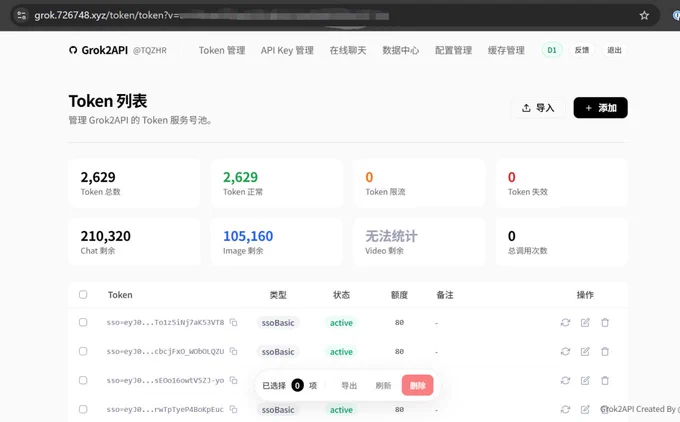Delete the token ending in -yo
The width and height of the screenshot is (680, 422).
[x=605, y=380]
